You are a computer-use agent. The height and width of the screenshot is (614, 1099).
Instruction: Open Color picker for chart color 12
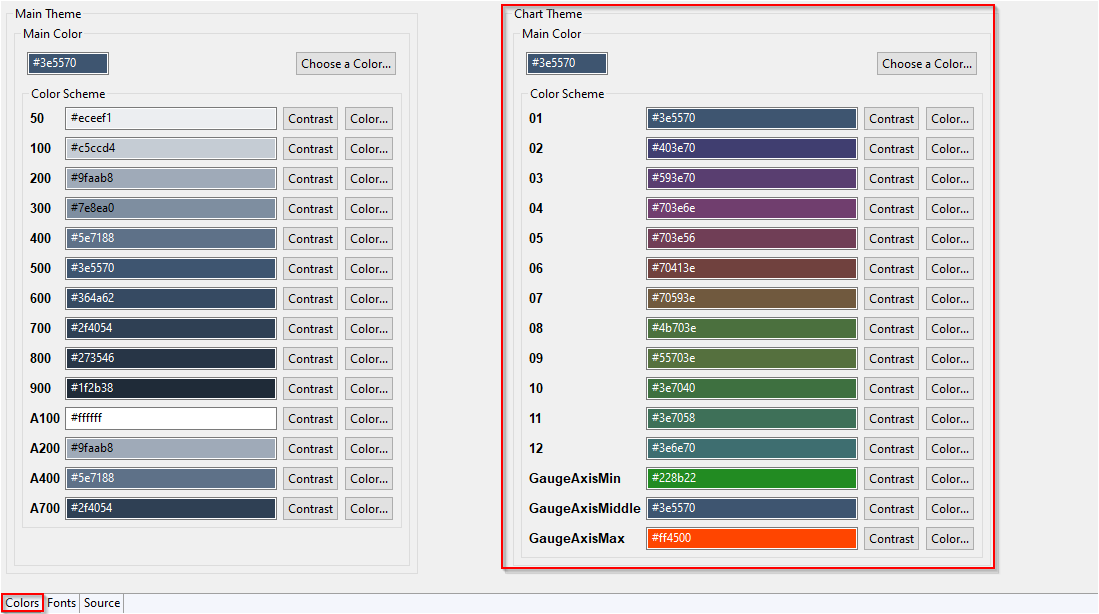949,448
